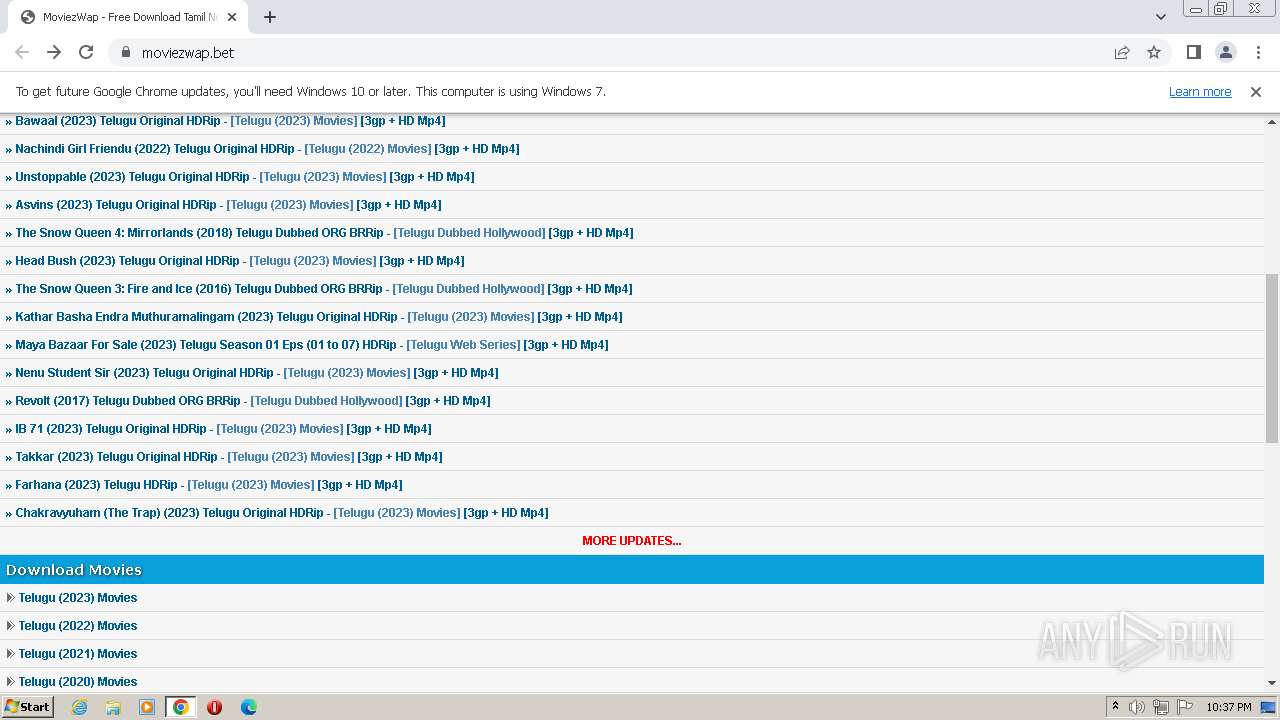Open Chrome's three-dot menu
The height and width of the screenshot is (720, 1280).
pyautogui.click(x=1258, y=52)
